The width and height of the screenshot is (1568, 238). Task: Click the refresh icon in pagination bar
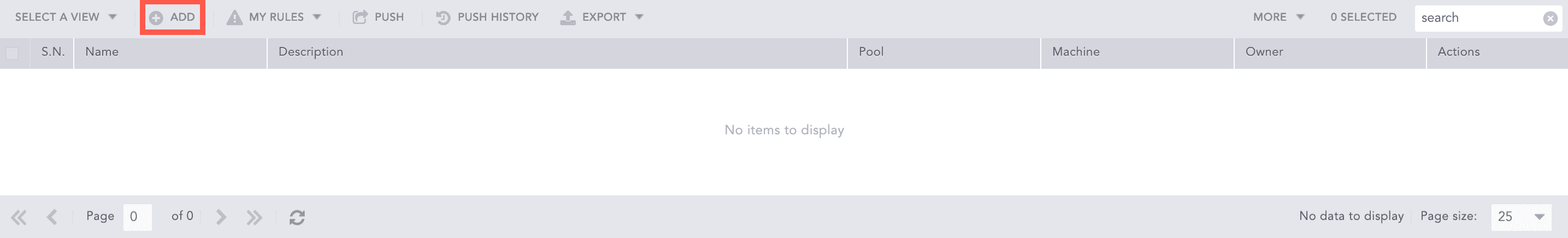[297, 217]
